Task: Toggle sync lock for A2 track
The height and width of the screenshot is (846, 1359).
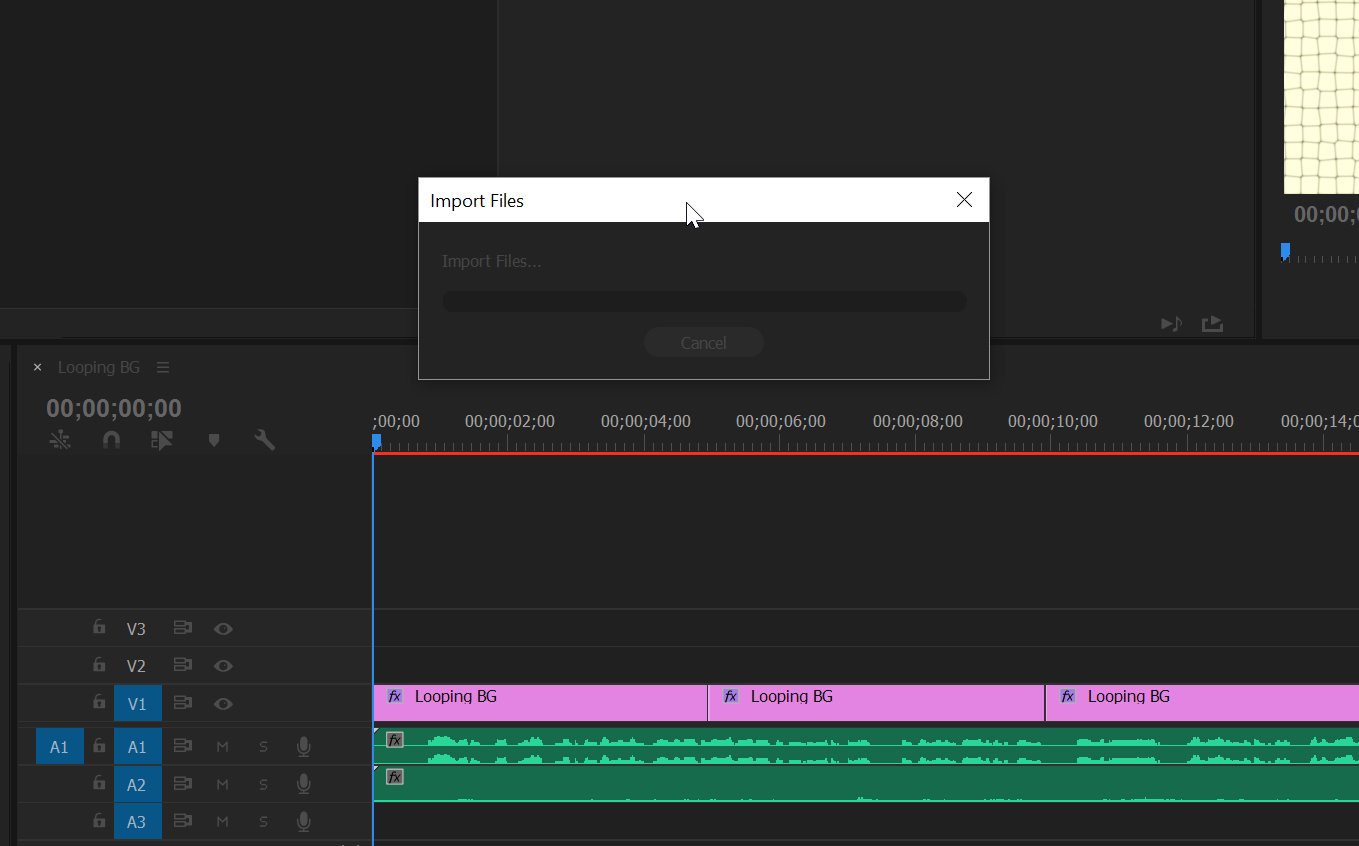Action: [x=182, y=784]
